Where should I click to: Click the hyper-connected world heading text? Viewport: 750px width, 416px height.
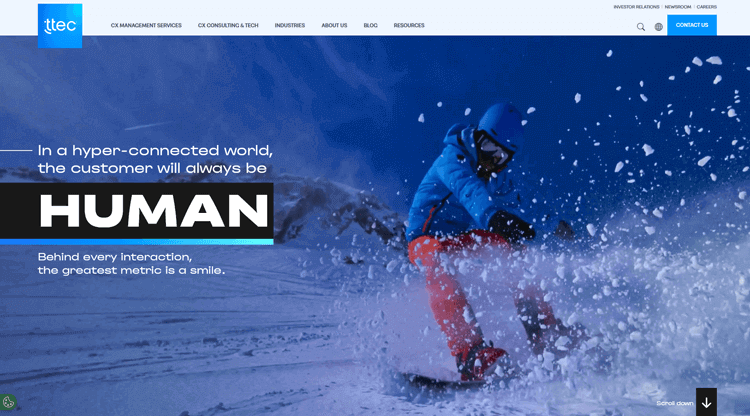pyautogui.click(x=155, y=159)
